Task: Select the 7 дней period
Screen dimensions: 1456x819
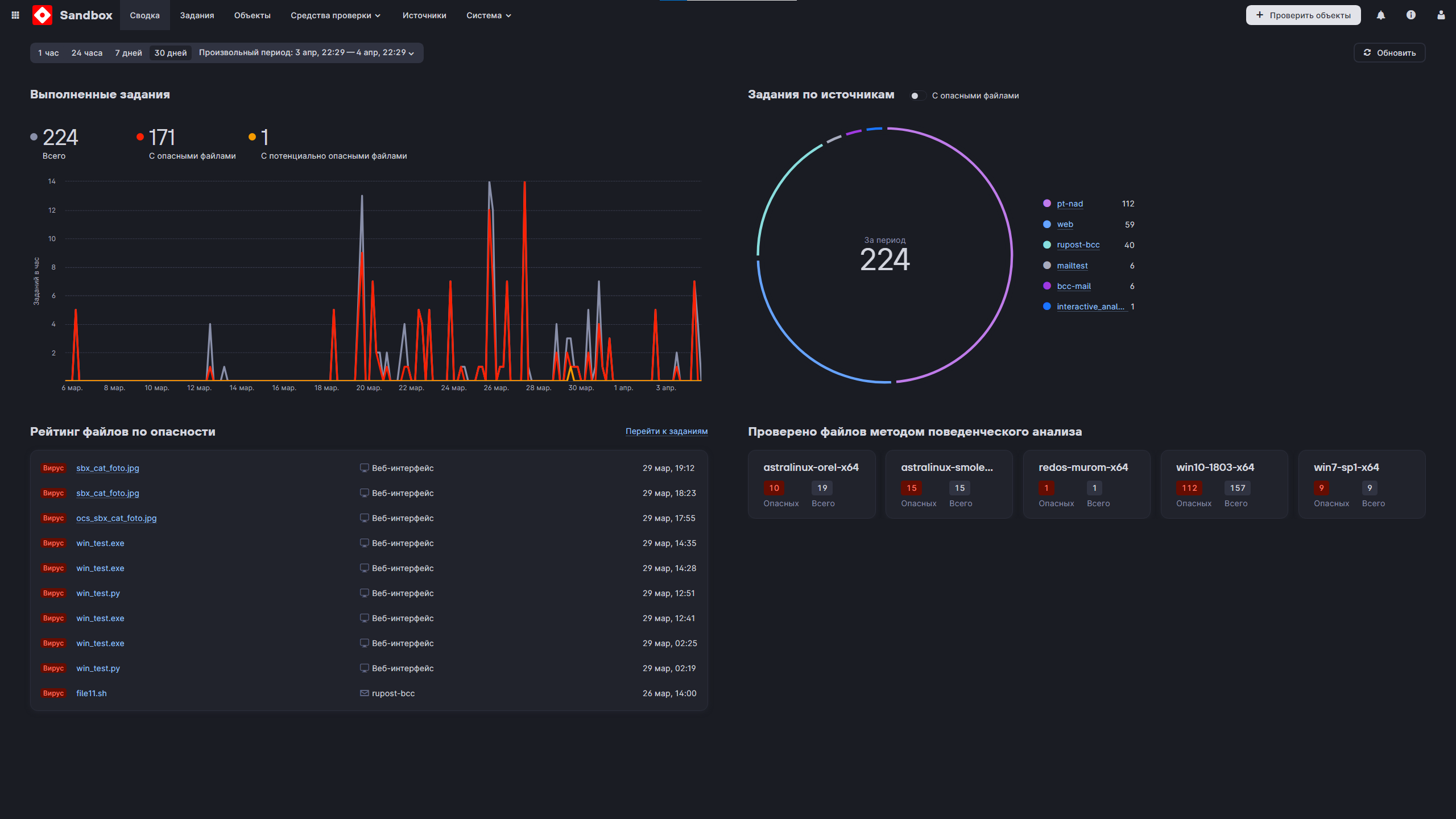Action: click(x=129, y=53)
